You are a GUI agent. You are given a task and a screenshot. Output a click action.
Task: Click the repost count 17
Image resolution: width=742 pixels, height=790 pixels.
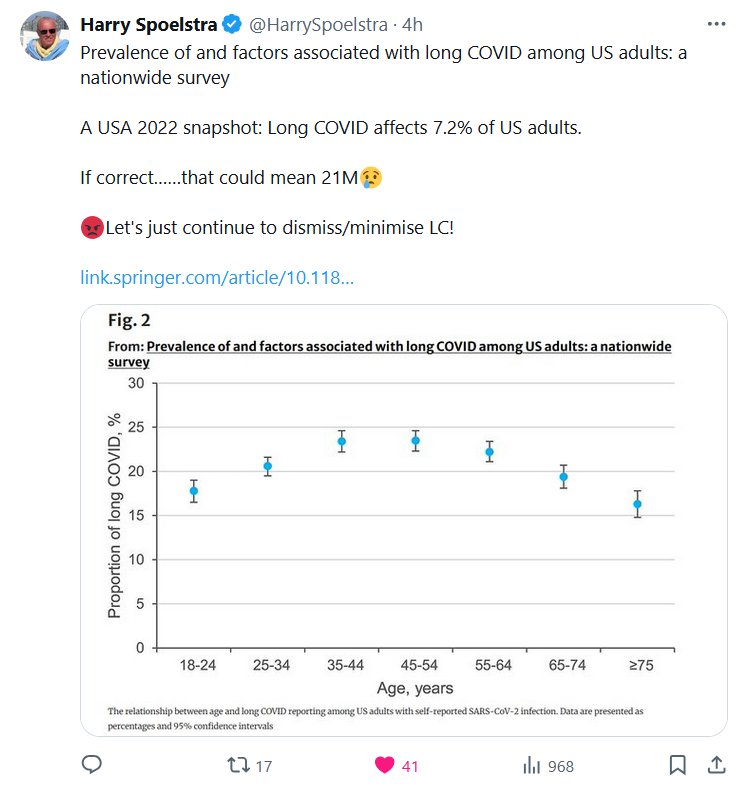coord(264,766)
